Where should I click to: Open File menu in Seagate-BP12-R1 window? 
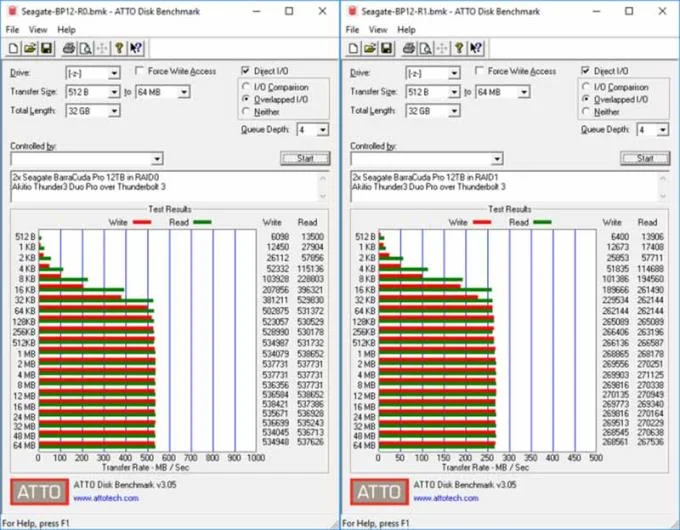point(352,29)
